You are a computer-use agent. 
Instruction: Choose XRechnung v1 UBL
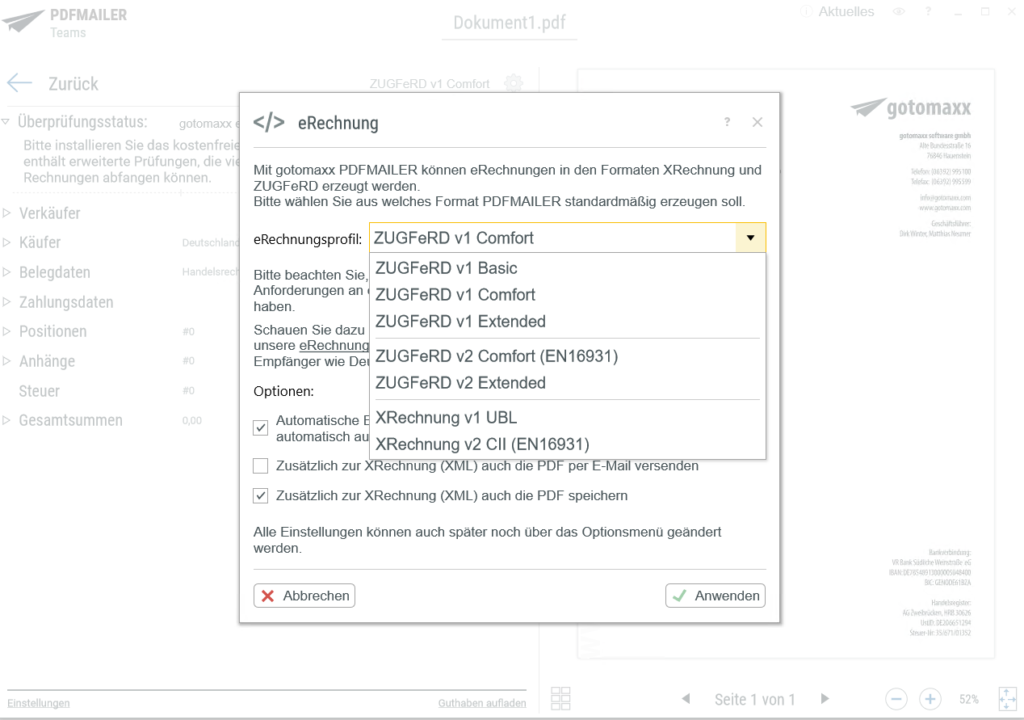pyautogui.click(x=568, y=417)
